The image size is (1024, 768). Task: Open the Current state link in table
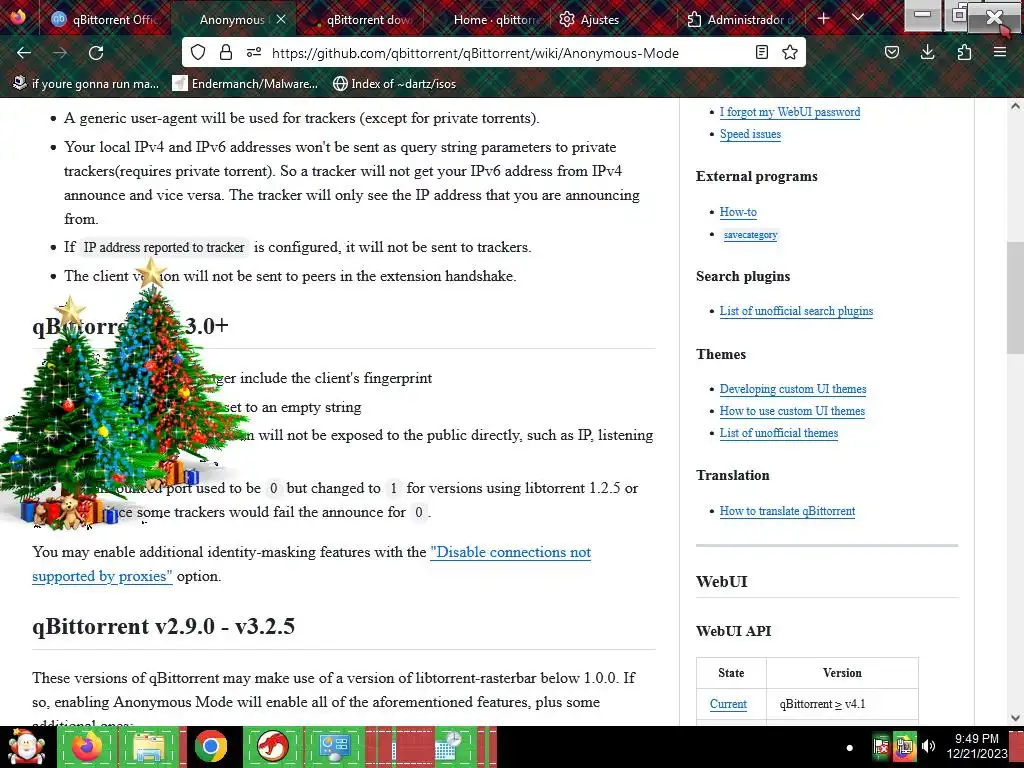pos(728,704)
